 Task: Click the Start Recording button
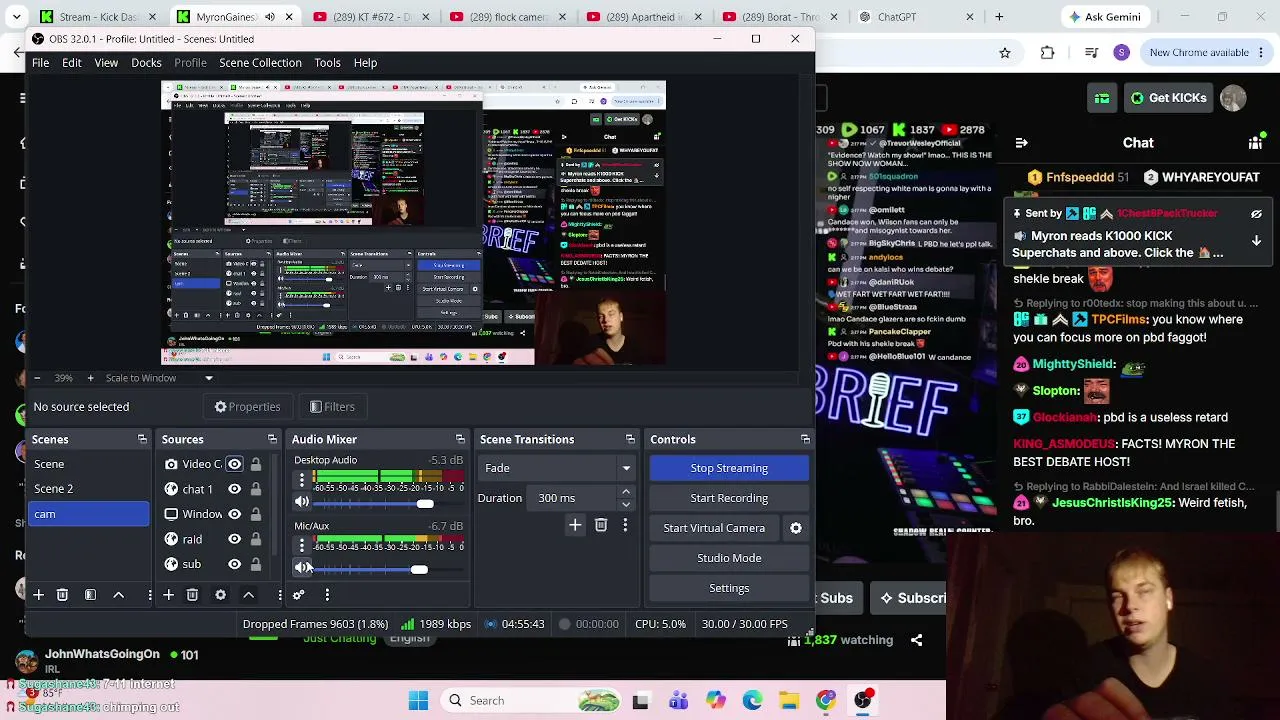pyautogui.click(x=729, y=498)
